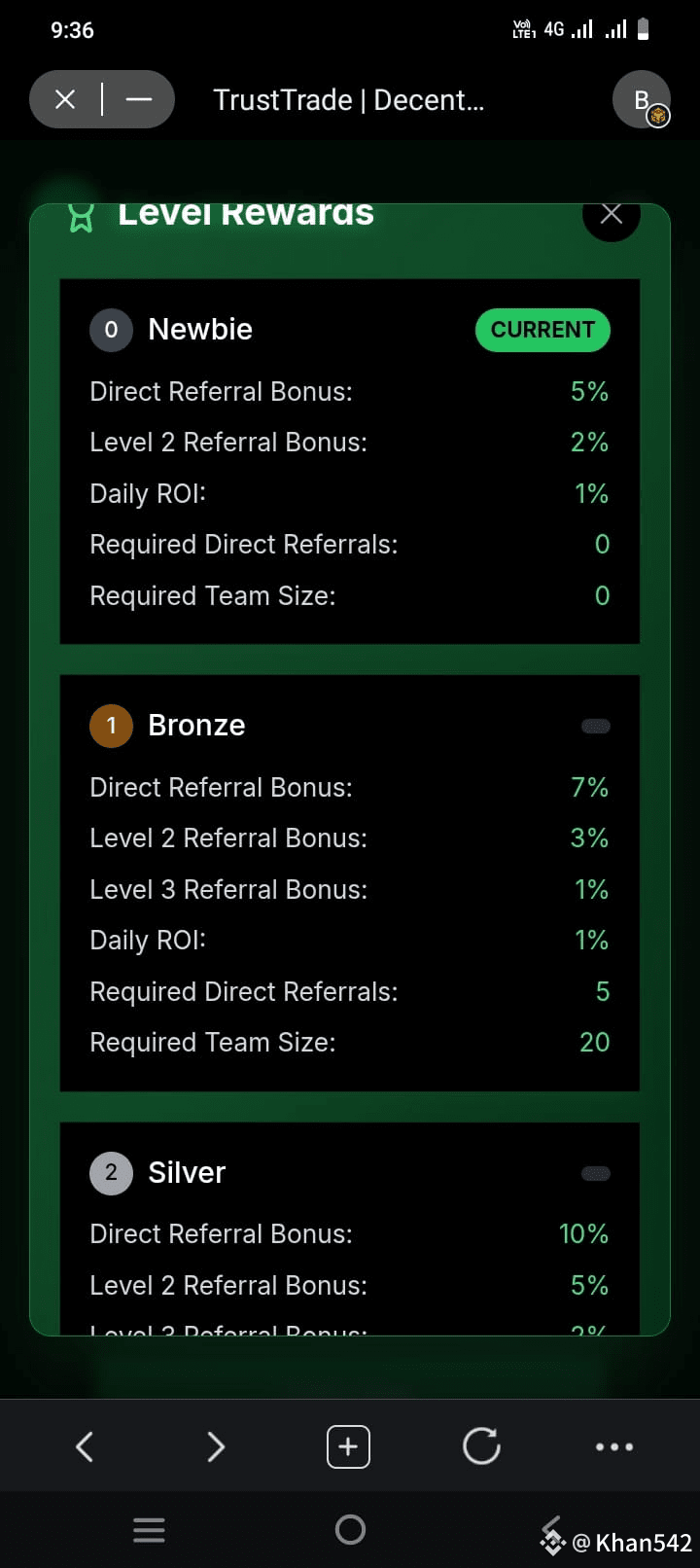Open a new tab with plus icon

(x=348, y=1446)
